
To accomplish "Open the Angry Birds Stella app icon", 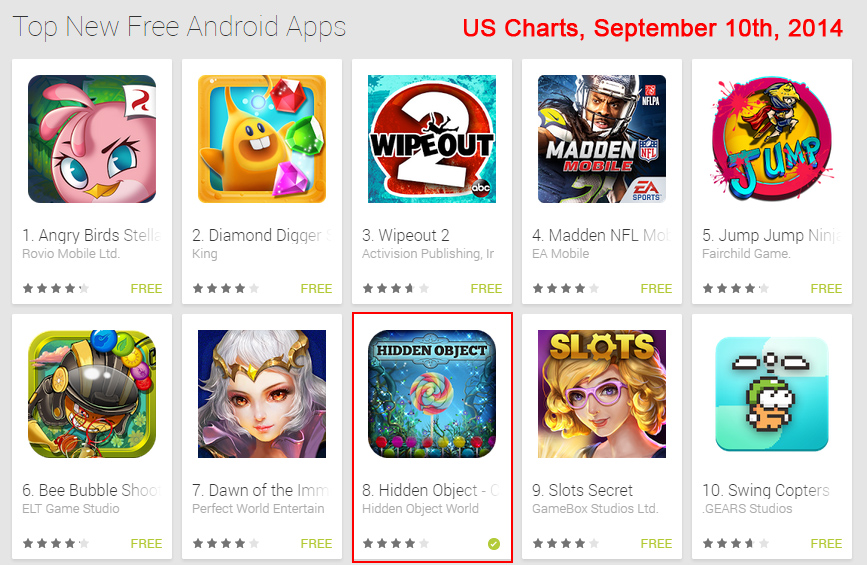I will 92,139.
